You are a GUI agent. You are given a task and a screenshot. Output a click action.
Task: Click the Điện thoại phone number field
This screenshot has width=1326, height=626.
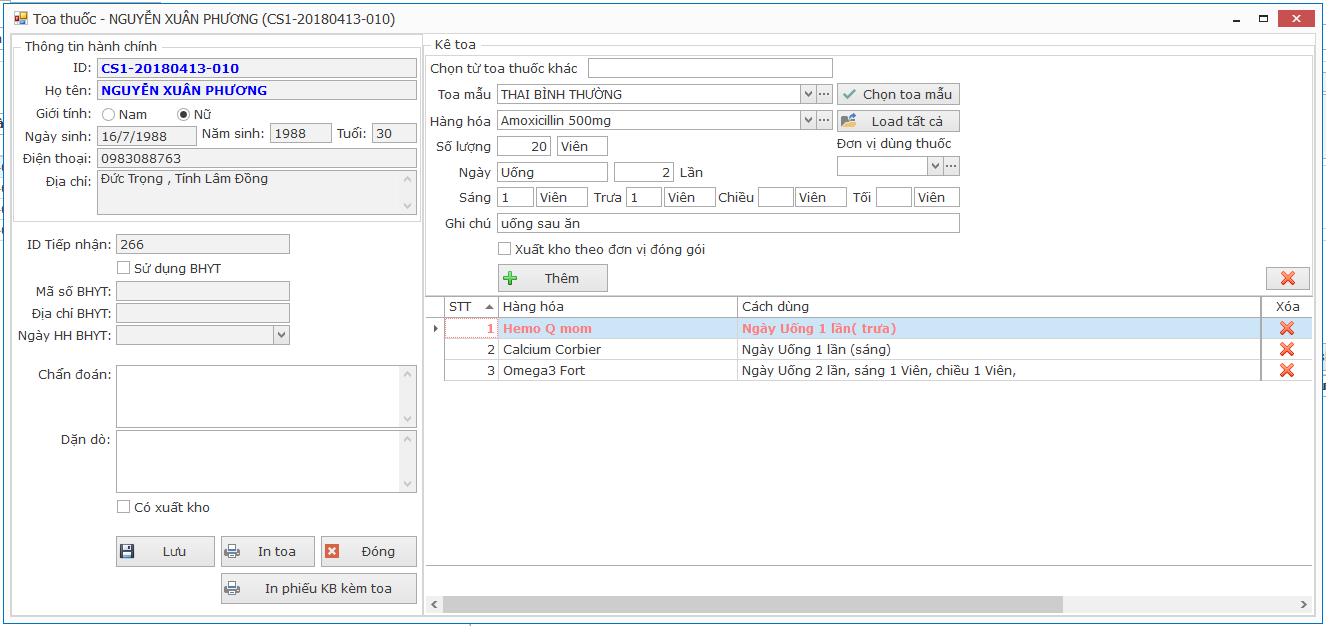coord(257,158)
